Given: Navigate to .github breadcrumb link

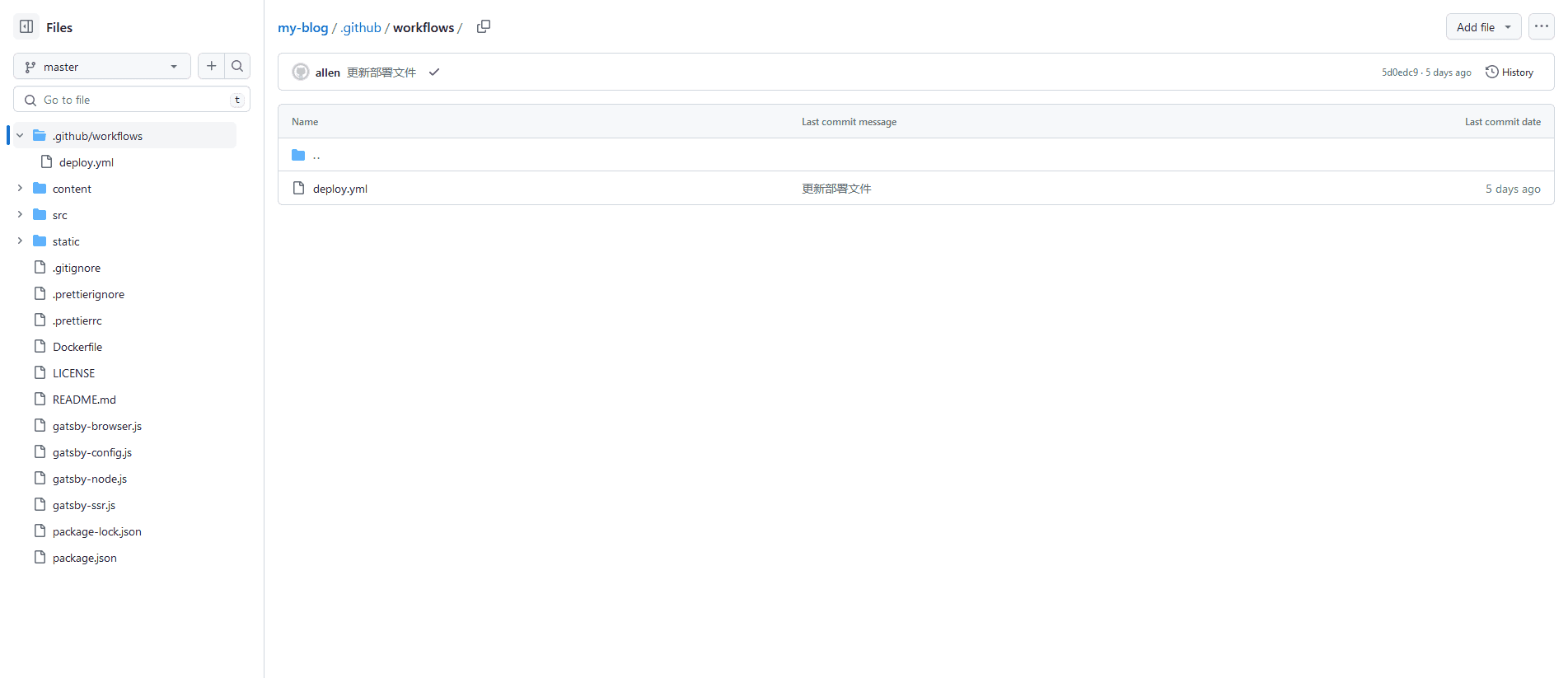Looking at the screenshot, I should tap(361, 28).
